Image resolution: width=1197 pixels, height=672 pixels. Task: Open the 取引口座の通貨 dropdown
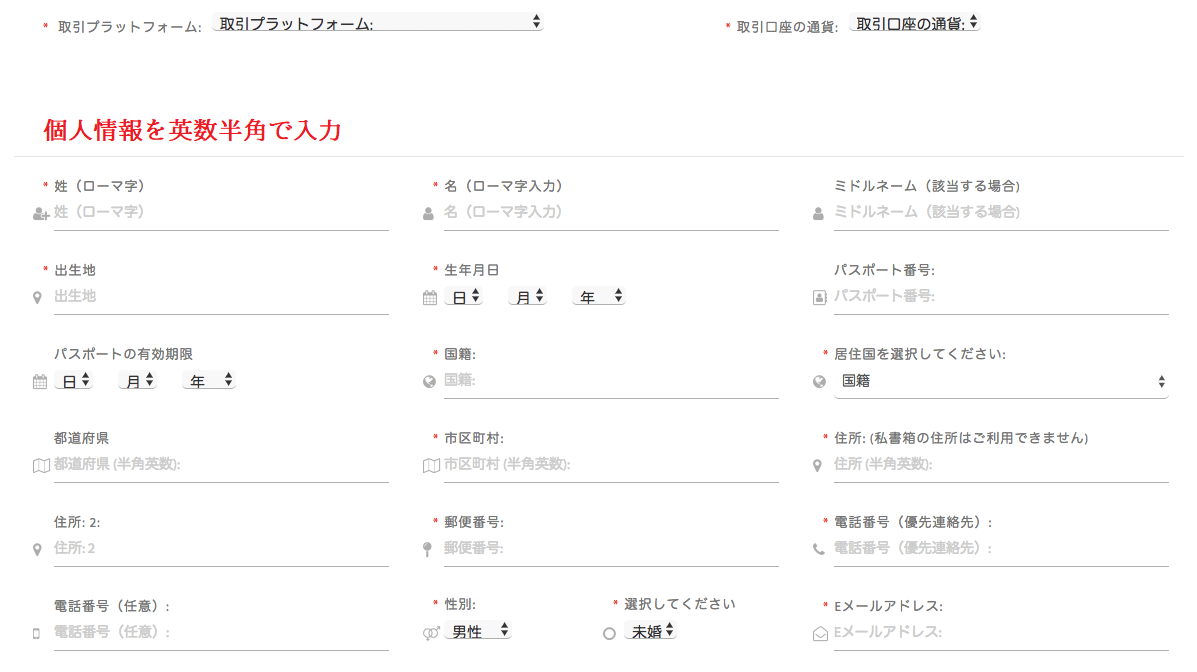coord(914,22)
